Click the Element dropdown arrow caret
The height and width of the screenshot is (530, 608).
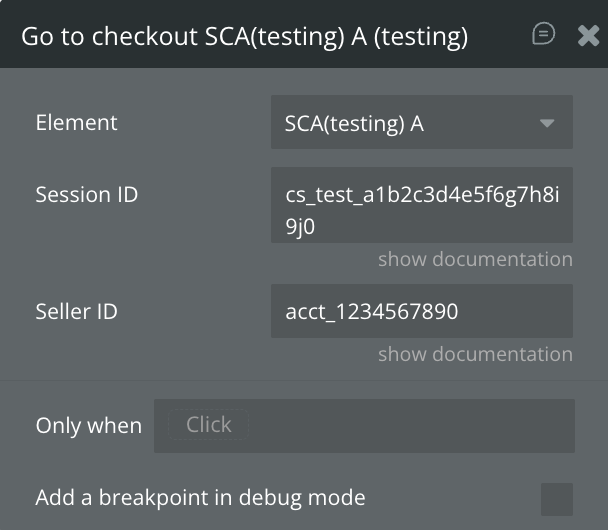tap(547, 123)
